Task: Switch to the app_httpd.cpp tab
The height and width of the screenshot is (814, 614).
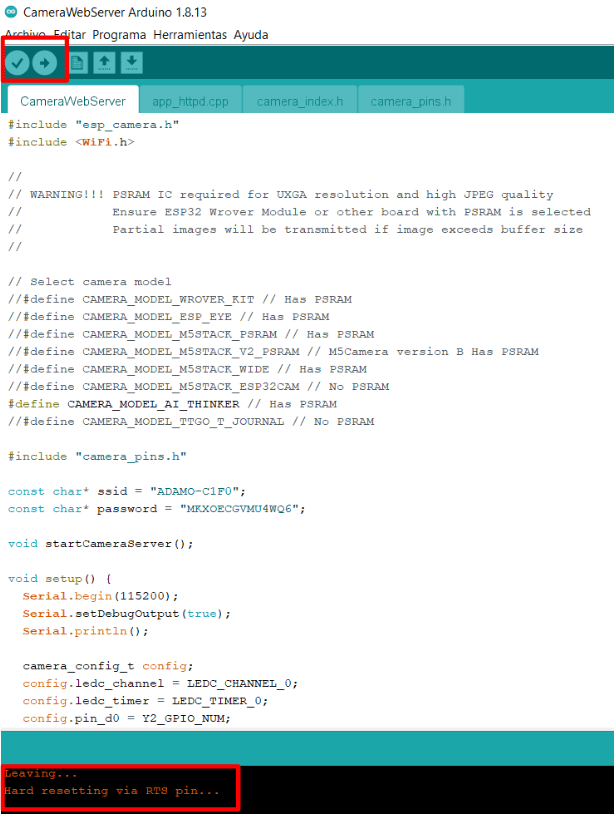Action: pyautogui.click(x=190, y=101)
